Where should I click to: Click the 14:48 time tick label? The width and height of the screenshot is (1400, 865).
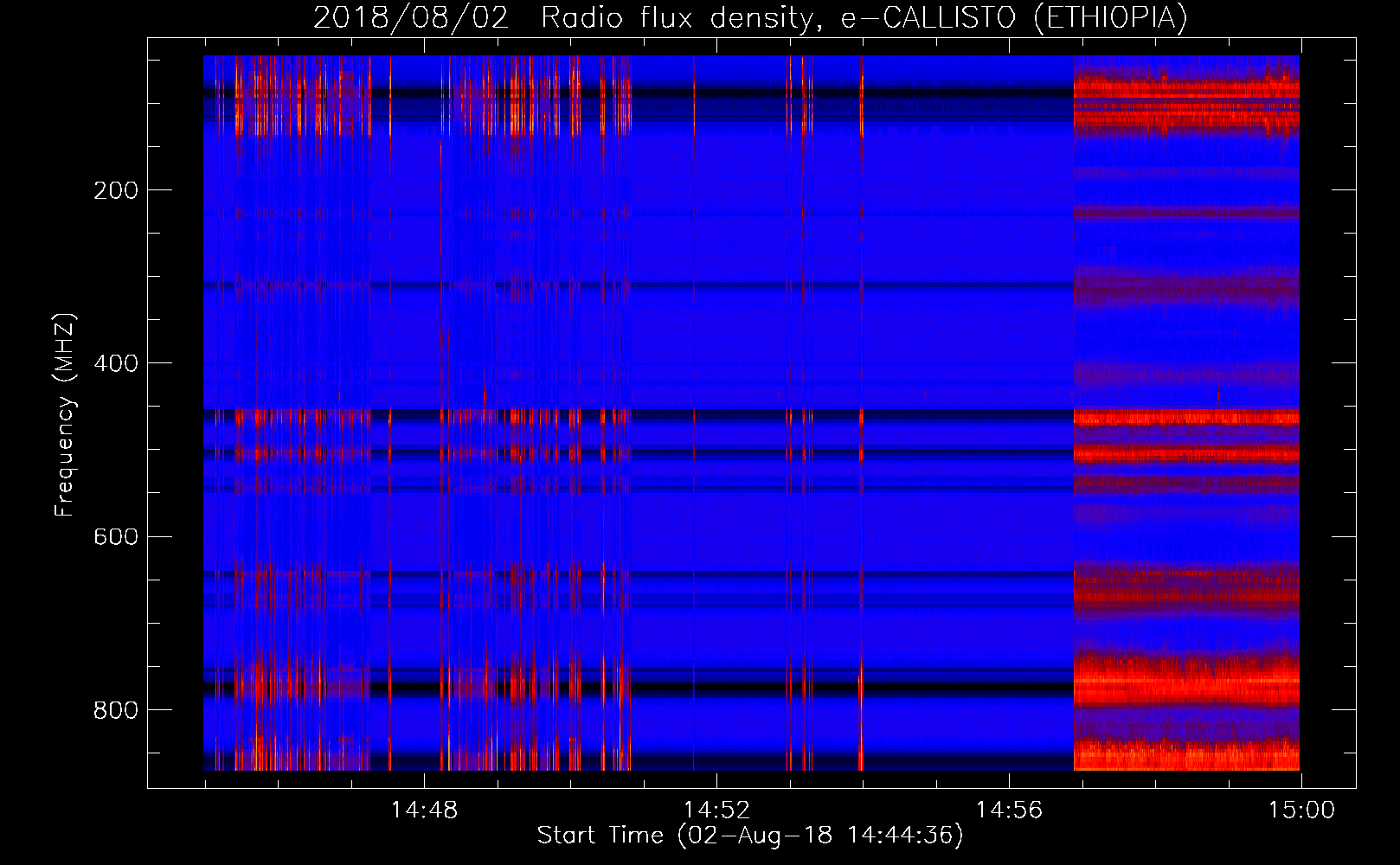(424, 811)
